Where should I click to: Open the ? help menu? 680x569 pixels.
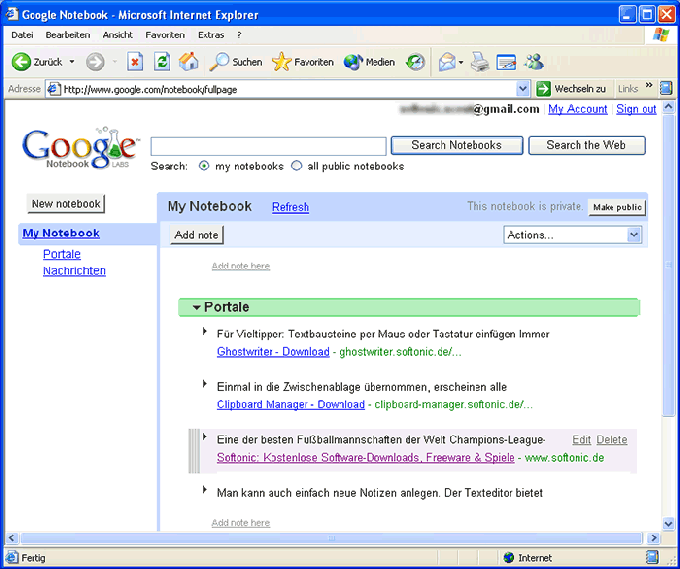pyautogui.click(x=239, y=35)
